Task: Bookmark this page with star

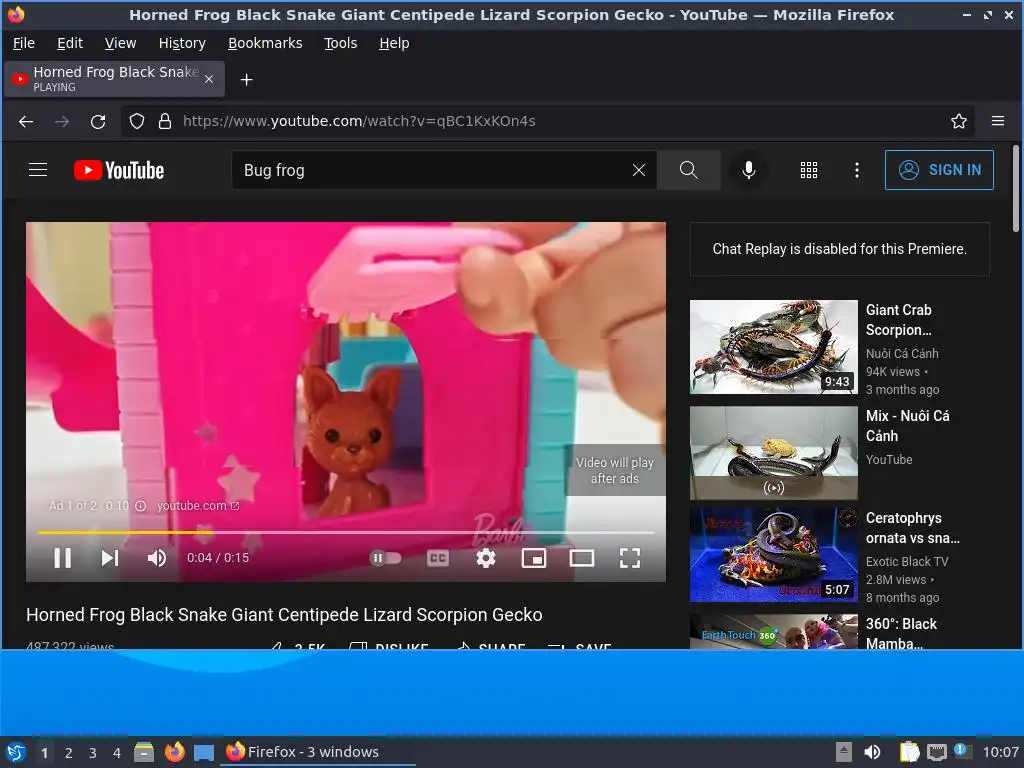Action: (959, 121)
